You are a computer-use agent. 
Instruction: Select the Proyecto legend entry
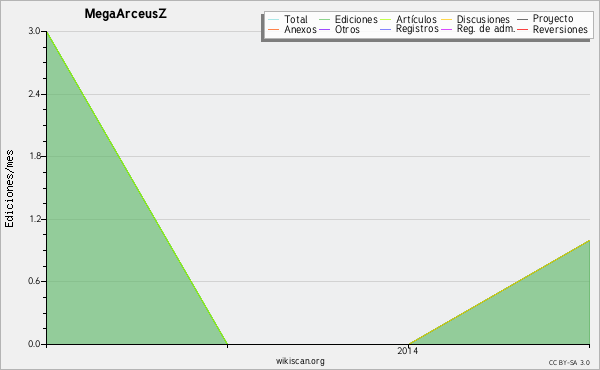tap(545, 19)
